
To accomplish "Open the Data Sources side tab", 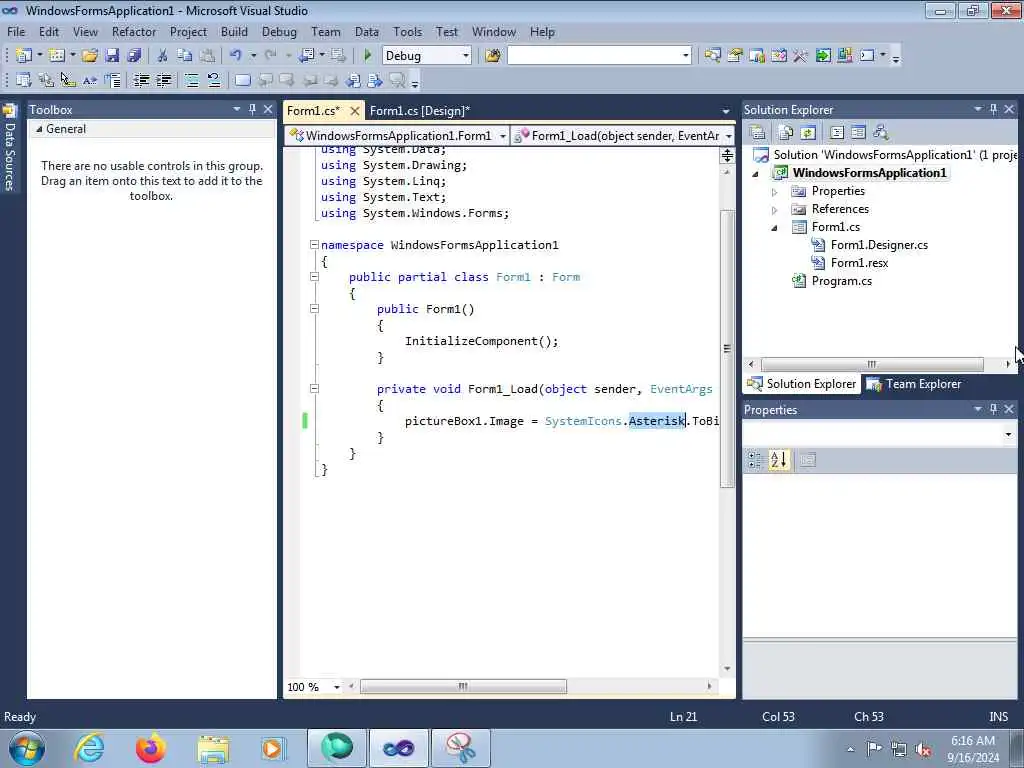I will pyautogui.click(x=10, y=148).
